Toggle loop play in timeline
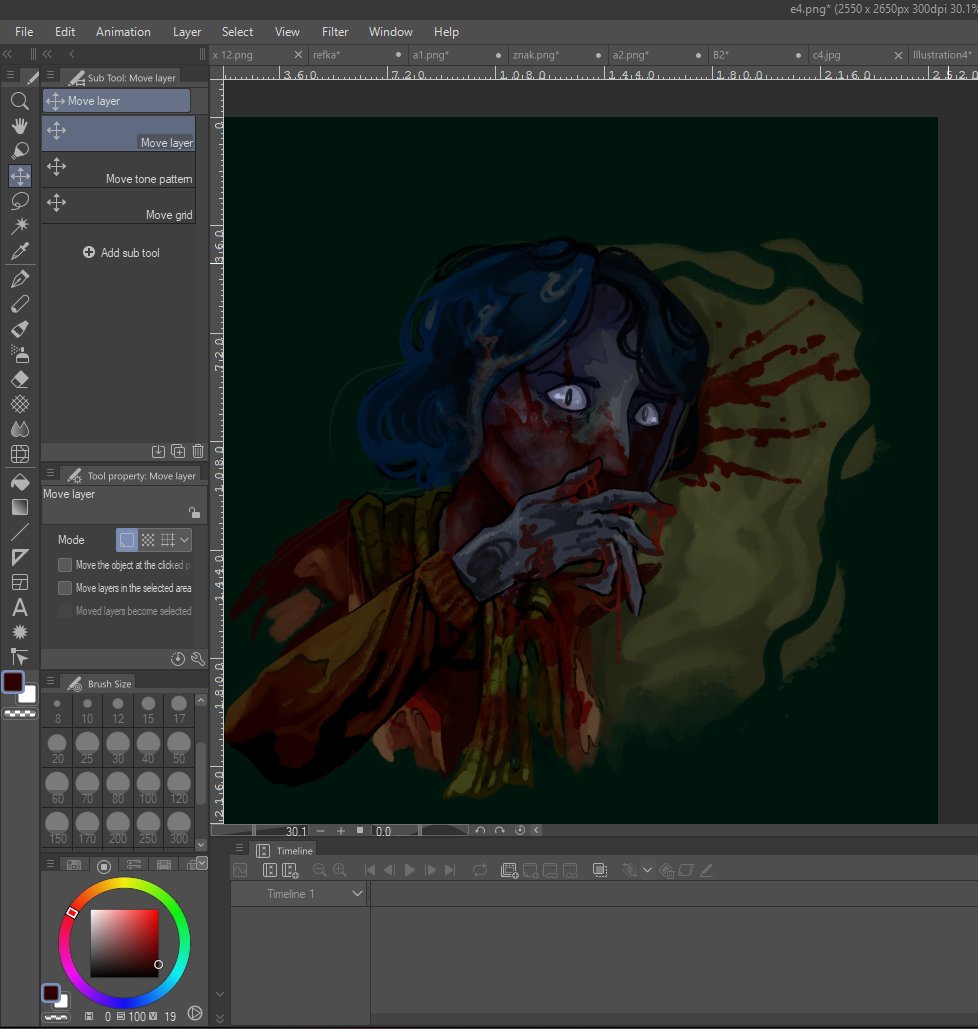 pos(480,870)
